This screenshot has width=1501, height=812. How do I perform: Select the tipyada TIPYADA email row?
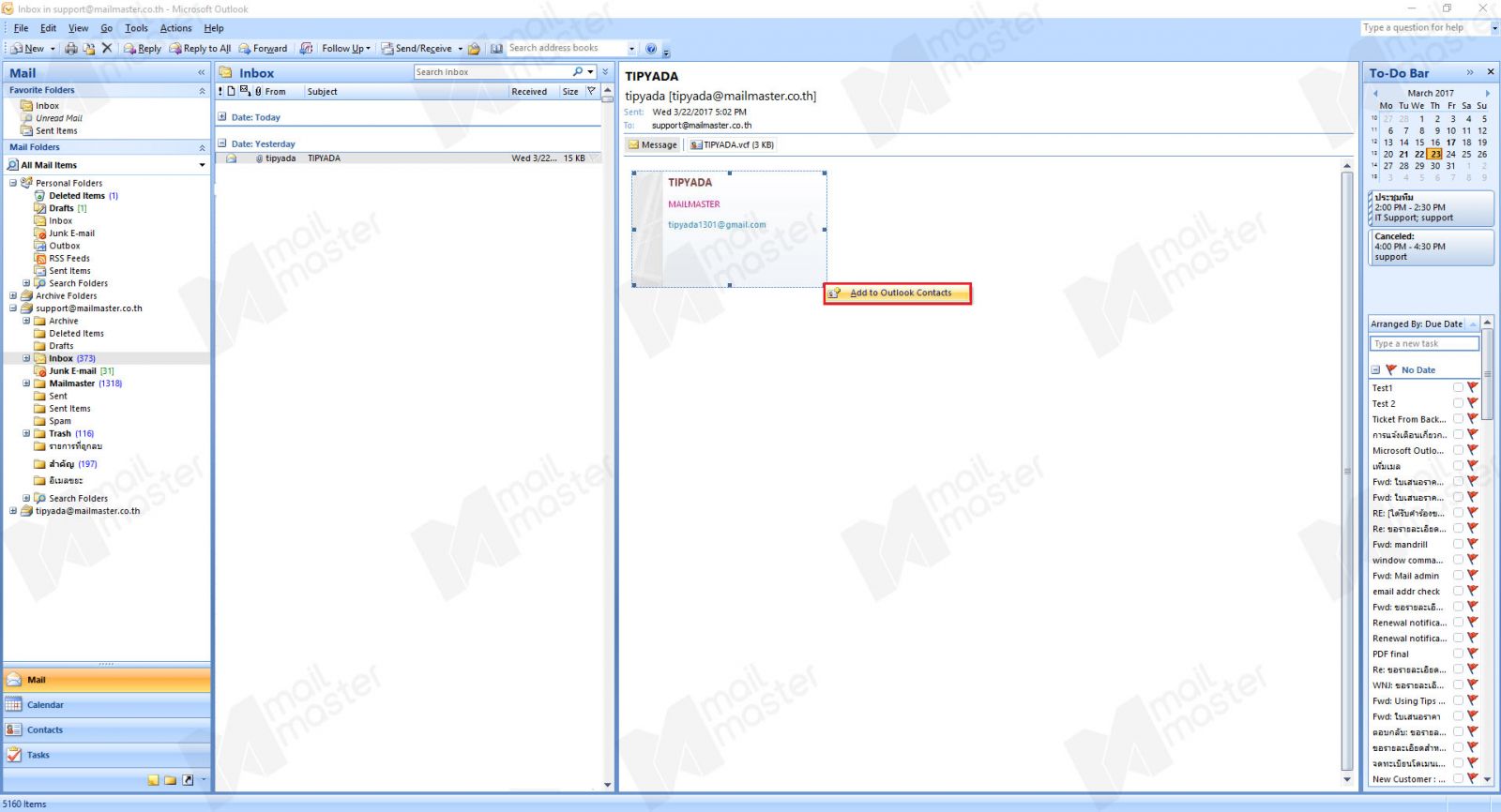(x=408, y=158)
